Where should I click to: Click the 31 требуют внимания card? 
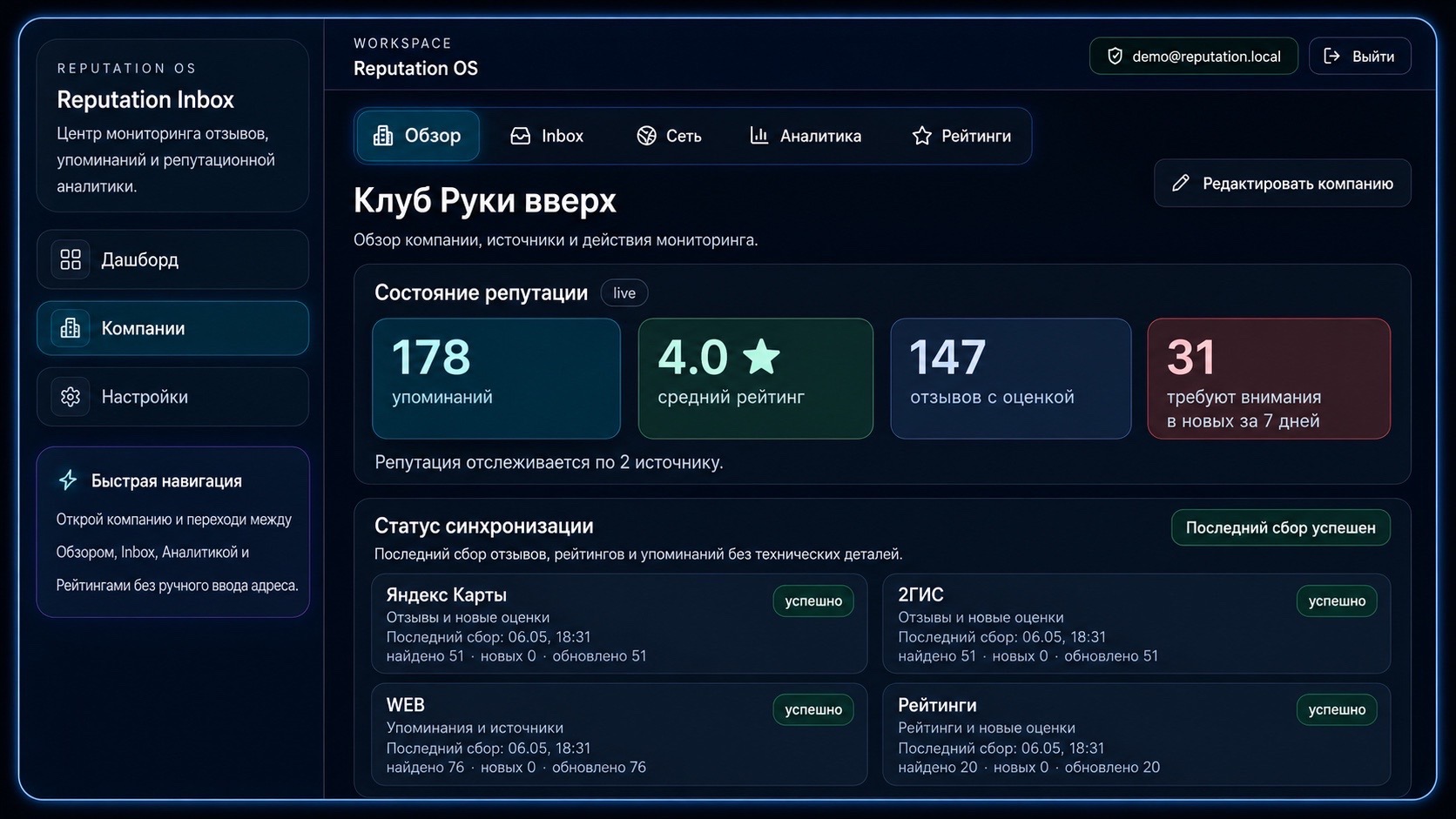(1269, 379)
